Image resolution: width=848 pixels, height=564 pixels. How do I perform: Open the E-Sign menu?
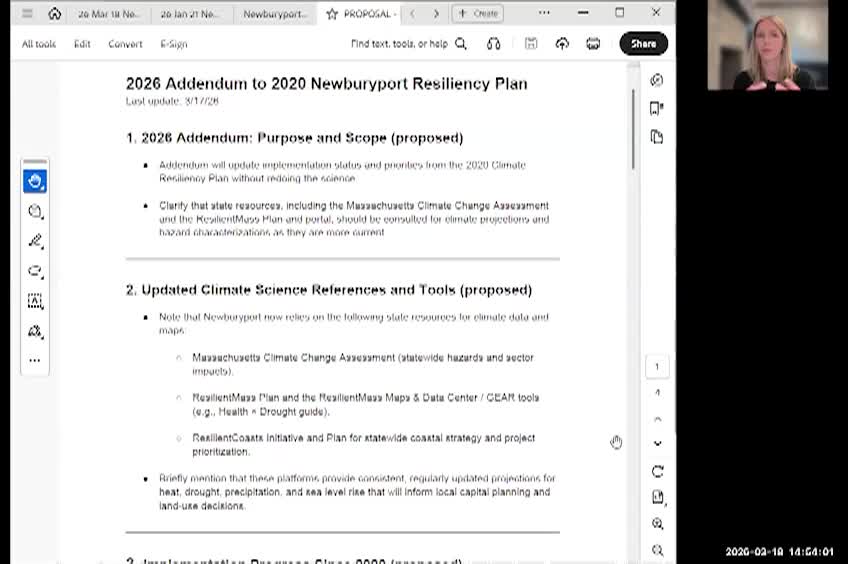(174, 44)
